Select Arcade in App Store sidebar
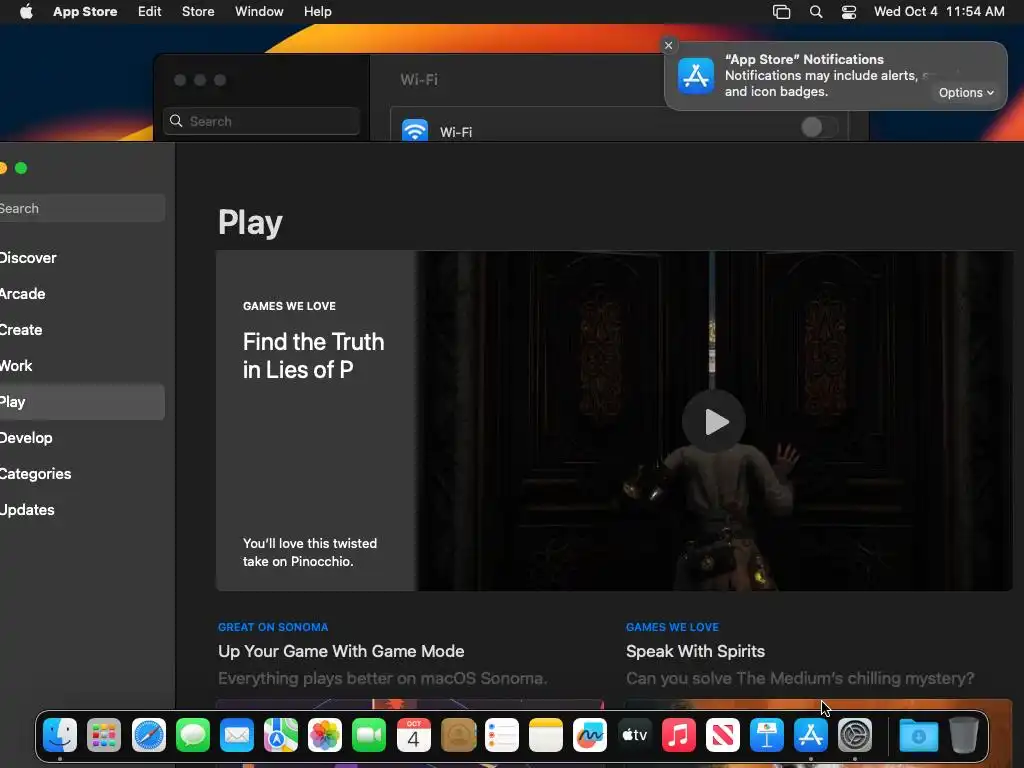 80,294
